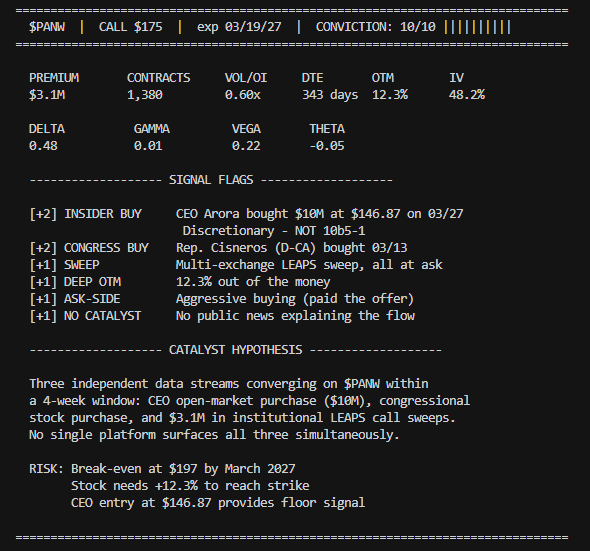Select the 1,380 contracts value
Screen dimensions: 590x551
pyautogui.click(x=144, y=95)
